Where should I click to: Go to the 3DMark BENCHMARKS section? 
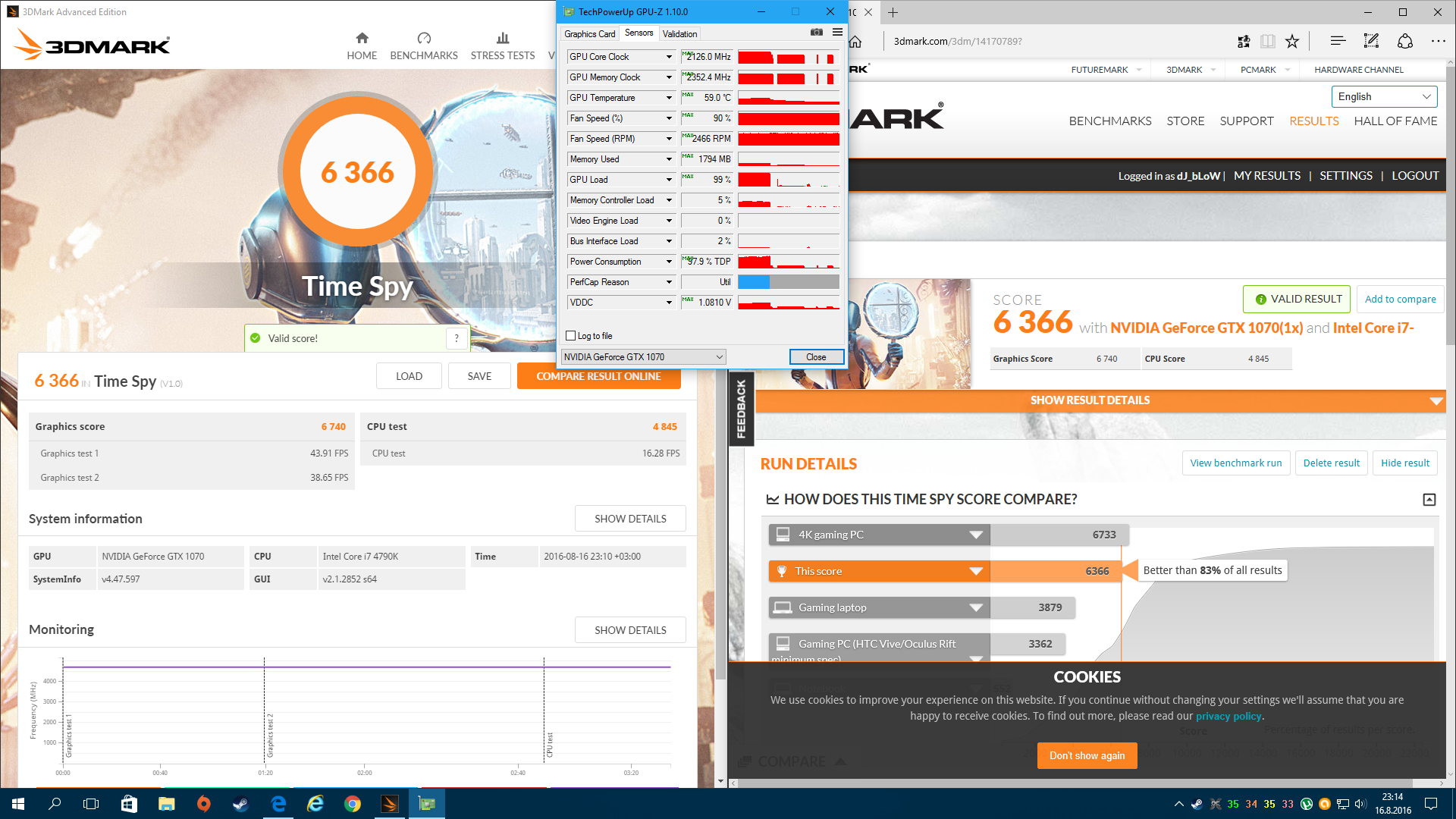[424, 46]
